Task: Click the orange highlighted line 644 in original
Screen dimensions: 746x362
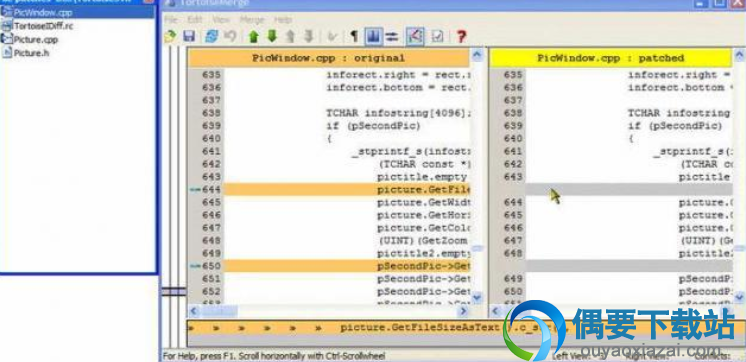Action: [x=346, y=190]
